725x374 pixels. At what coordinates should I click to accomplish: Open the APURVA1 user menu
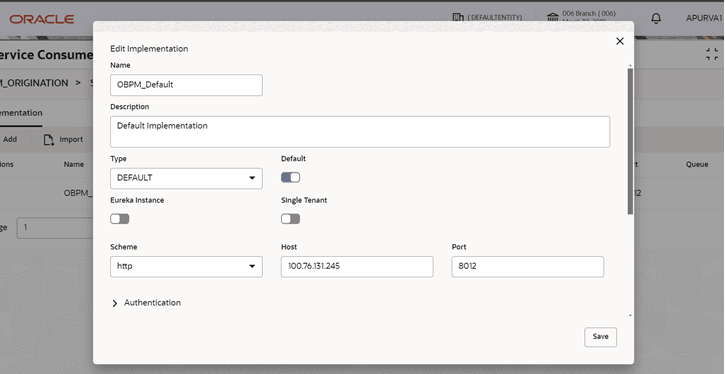pos(704,18)
